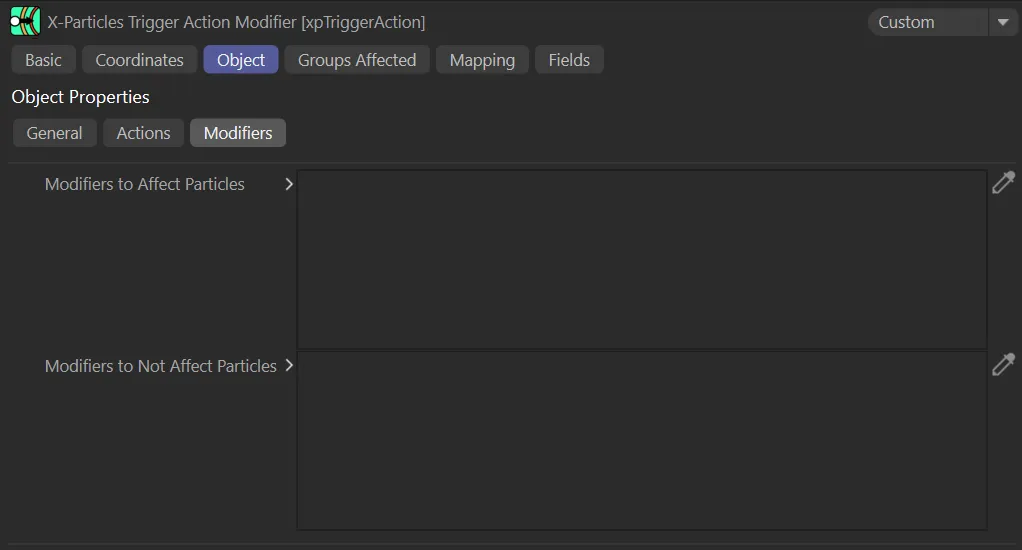Pick object for Modifiers to Not Affect Particles

click(1003, 364)
